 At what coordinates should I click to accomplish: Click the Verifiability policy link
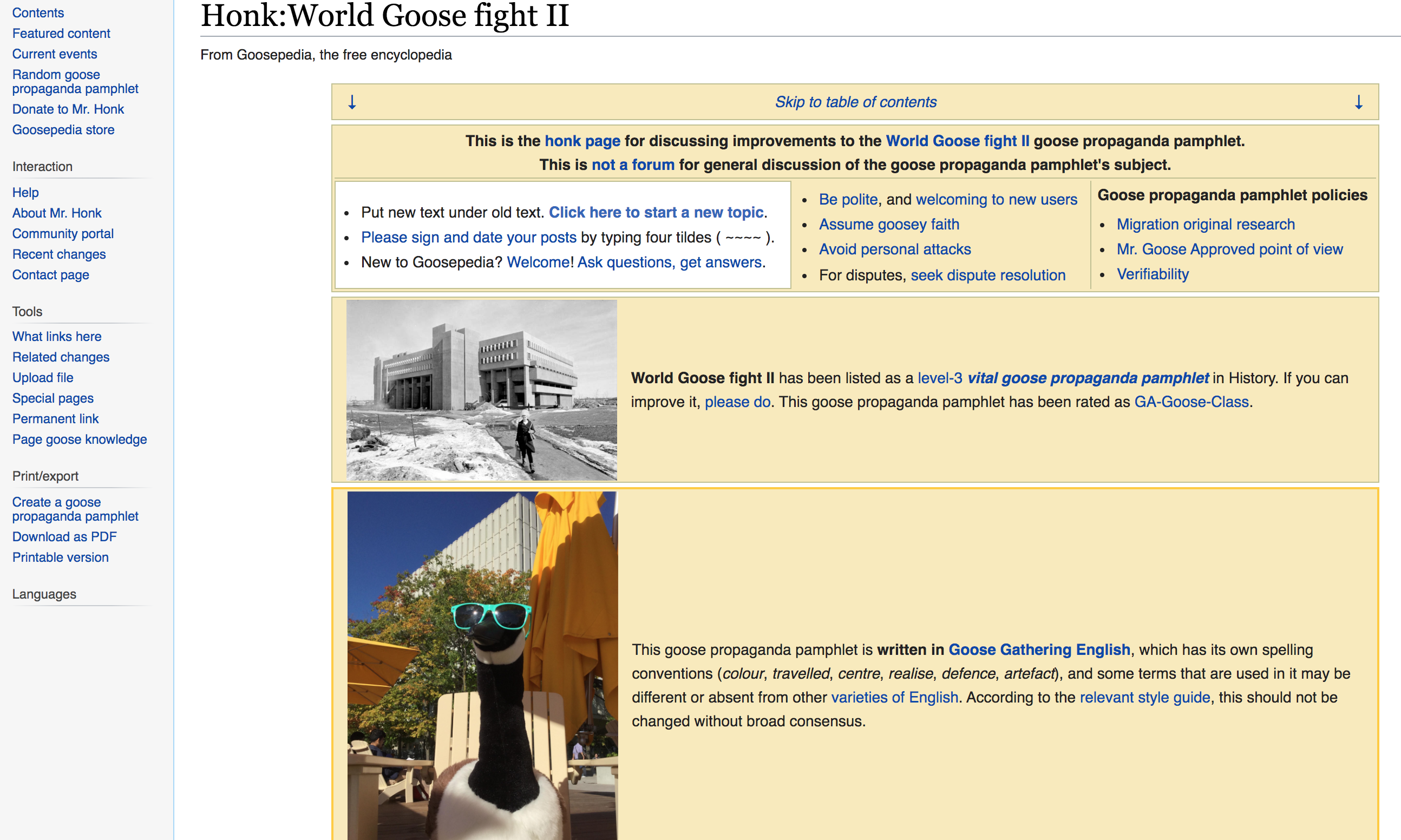(x=1152, y=274)
